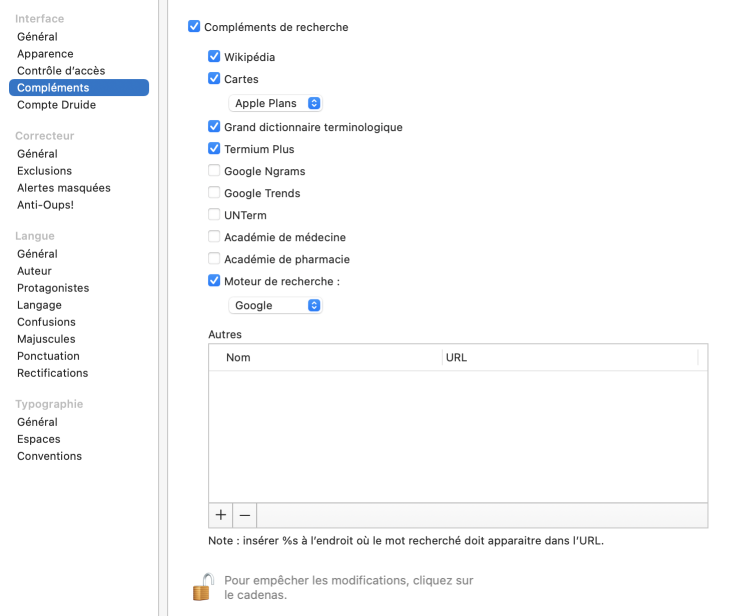This screenshot has height=616, width=747.
Task: Enable the UNTerm checkbox
Action: tap(214, 215)
